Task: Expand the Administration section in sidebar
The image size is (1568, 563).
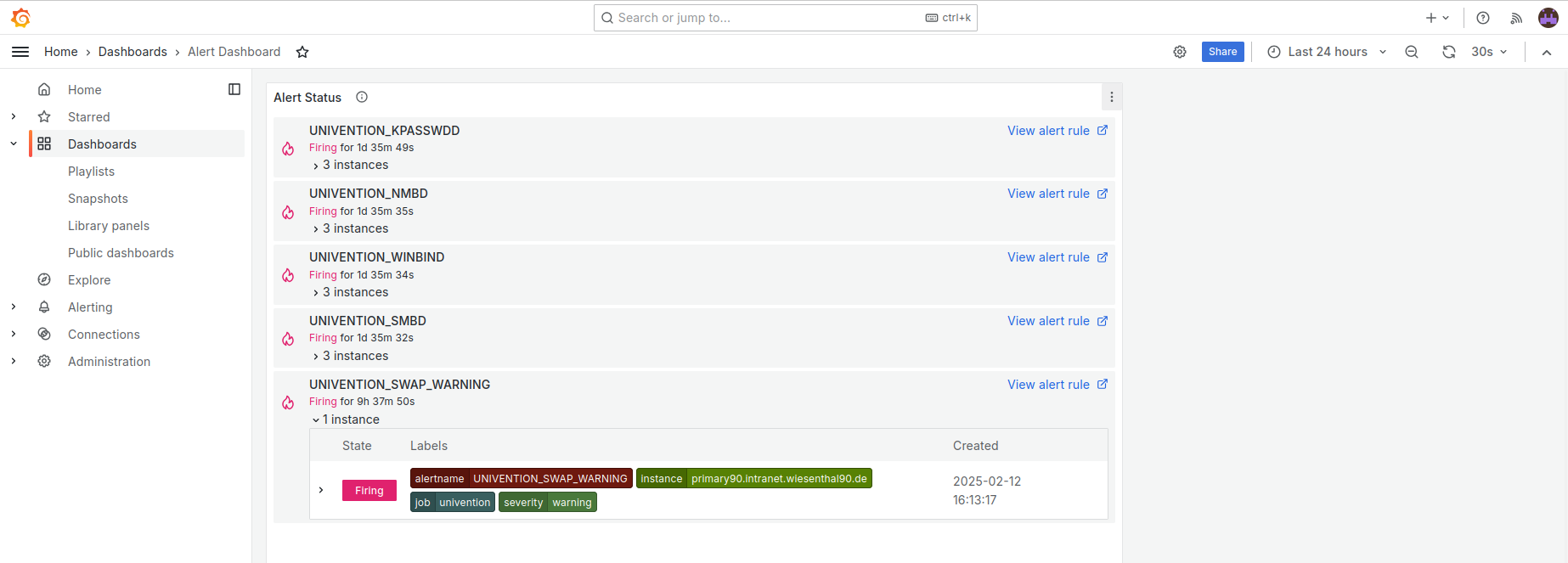Action: 14,361
